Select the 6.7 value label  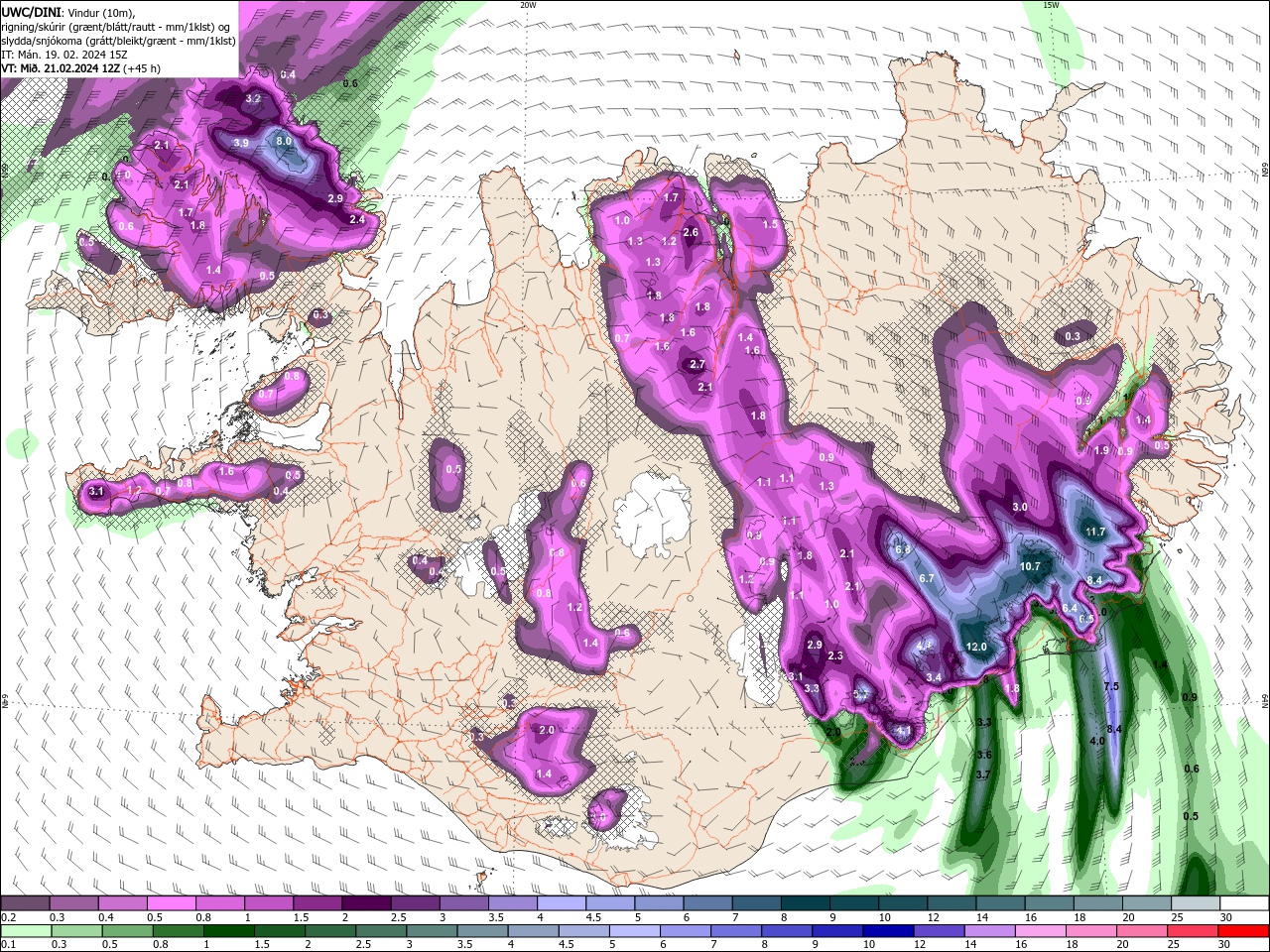point(927,578)
